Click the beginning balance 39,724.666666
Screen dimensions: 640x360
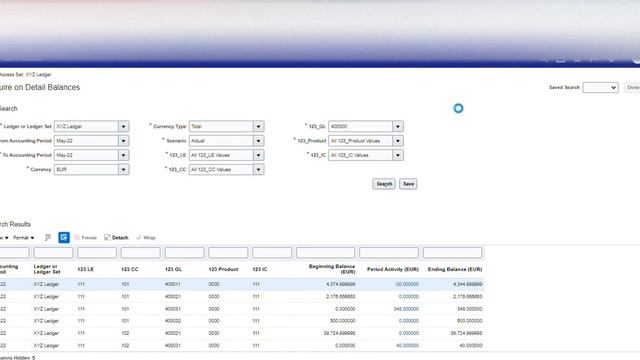(x=340, y=333)
